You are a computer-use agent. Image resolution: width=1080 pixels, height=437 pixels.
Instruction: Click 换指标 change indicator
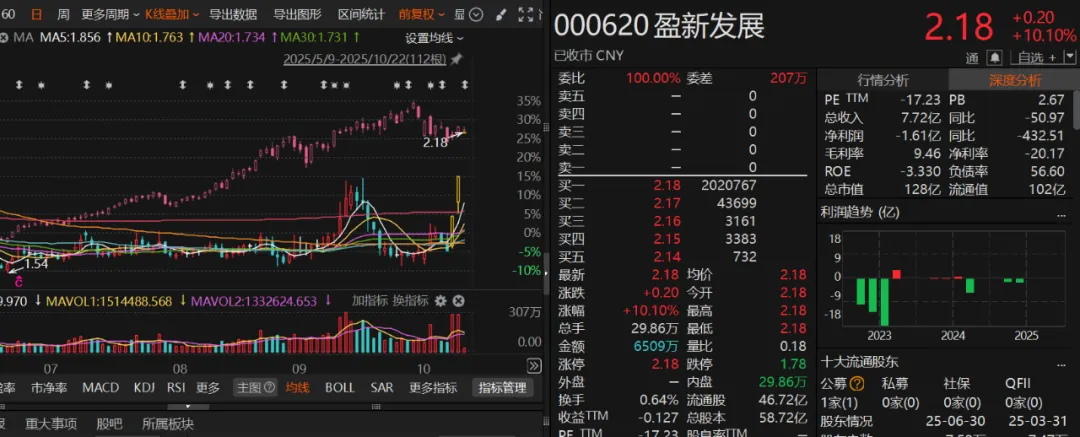[411, 301]
